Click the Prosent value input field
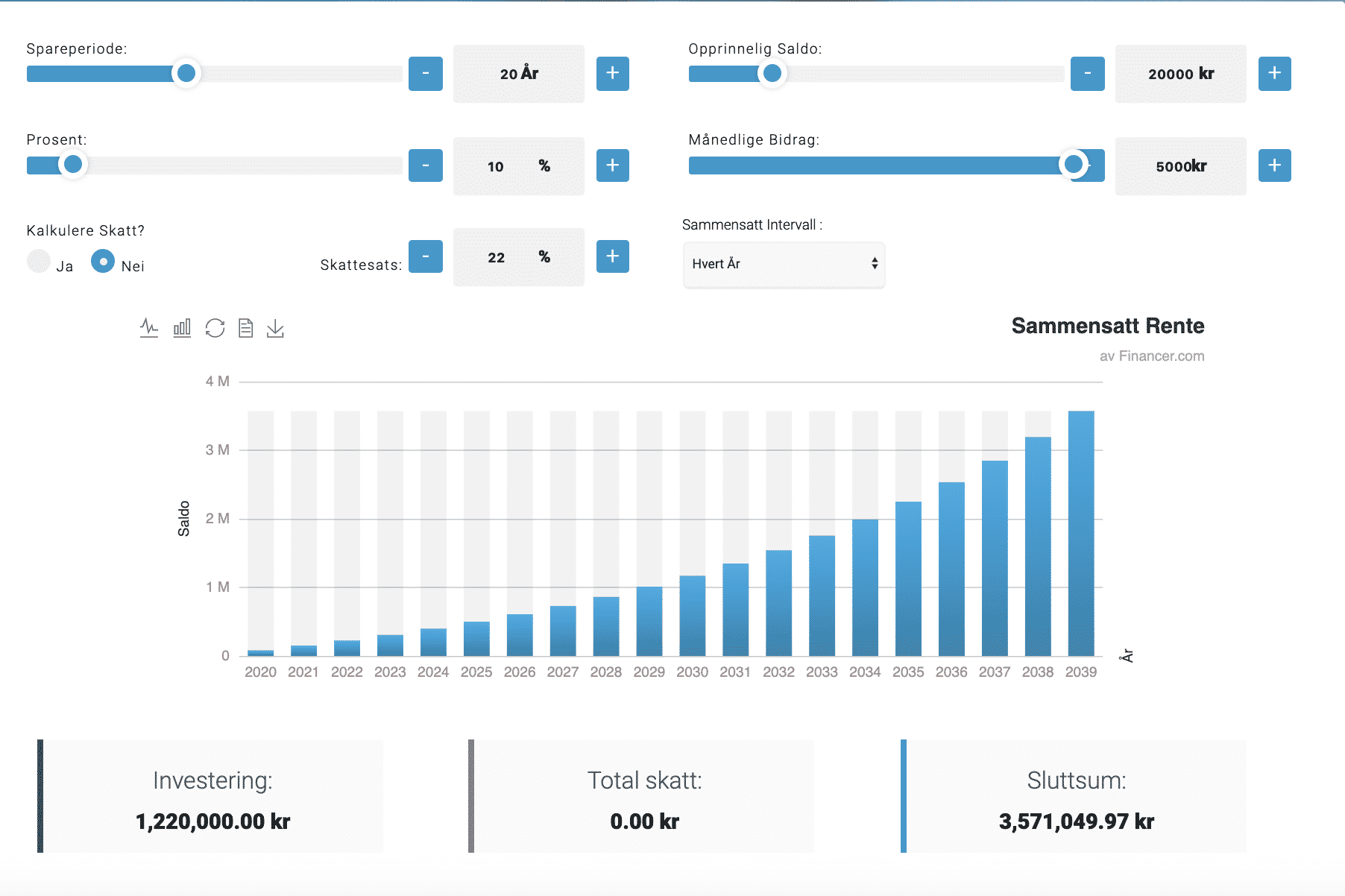The width and height of the screenshot is (1345, 896). pyautogui.click(x=518, y=166)
